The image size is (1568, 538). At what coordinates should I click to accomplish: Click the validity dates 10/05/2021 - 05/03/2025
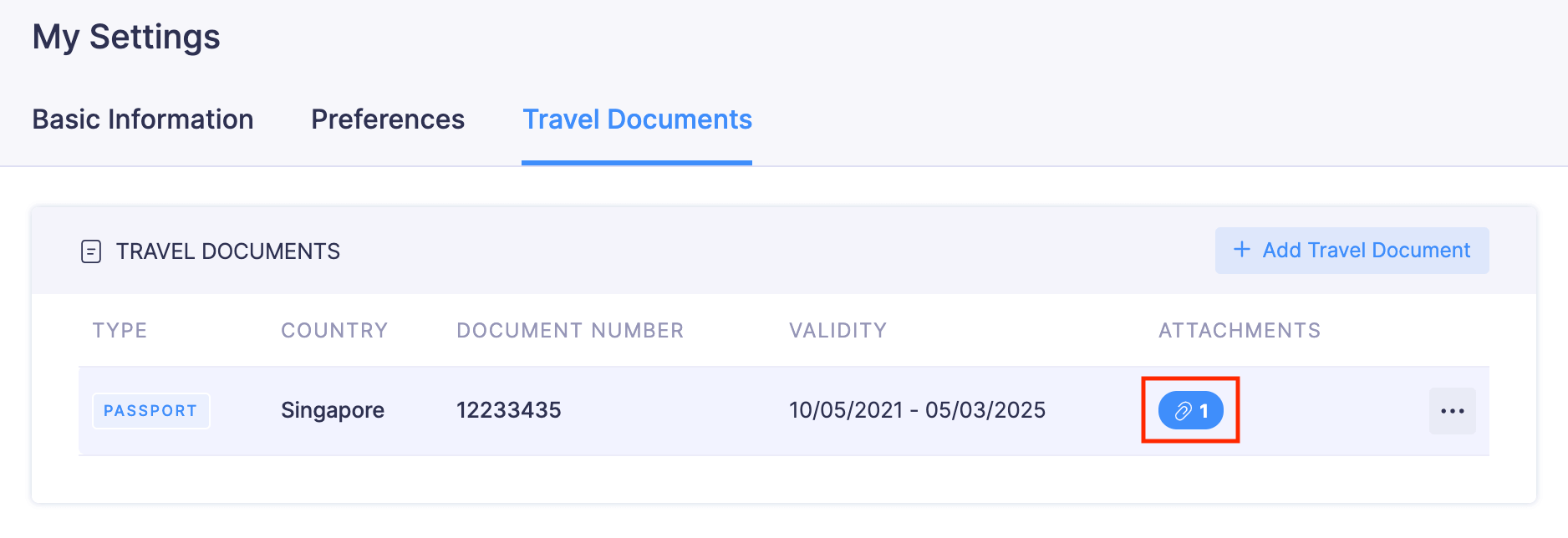[x=917, y=410]
